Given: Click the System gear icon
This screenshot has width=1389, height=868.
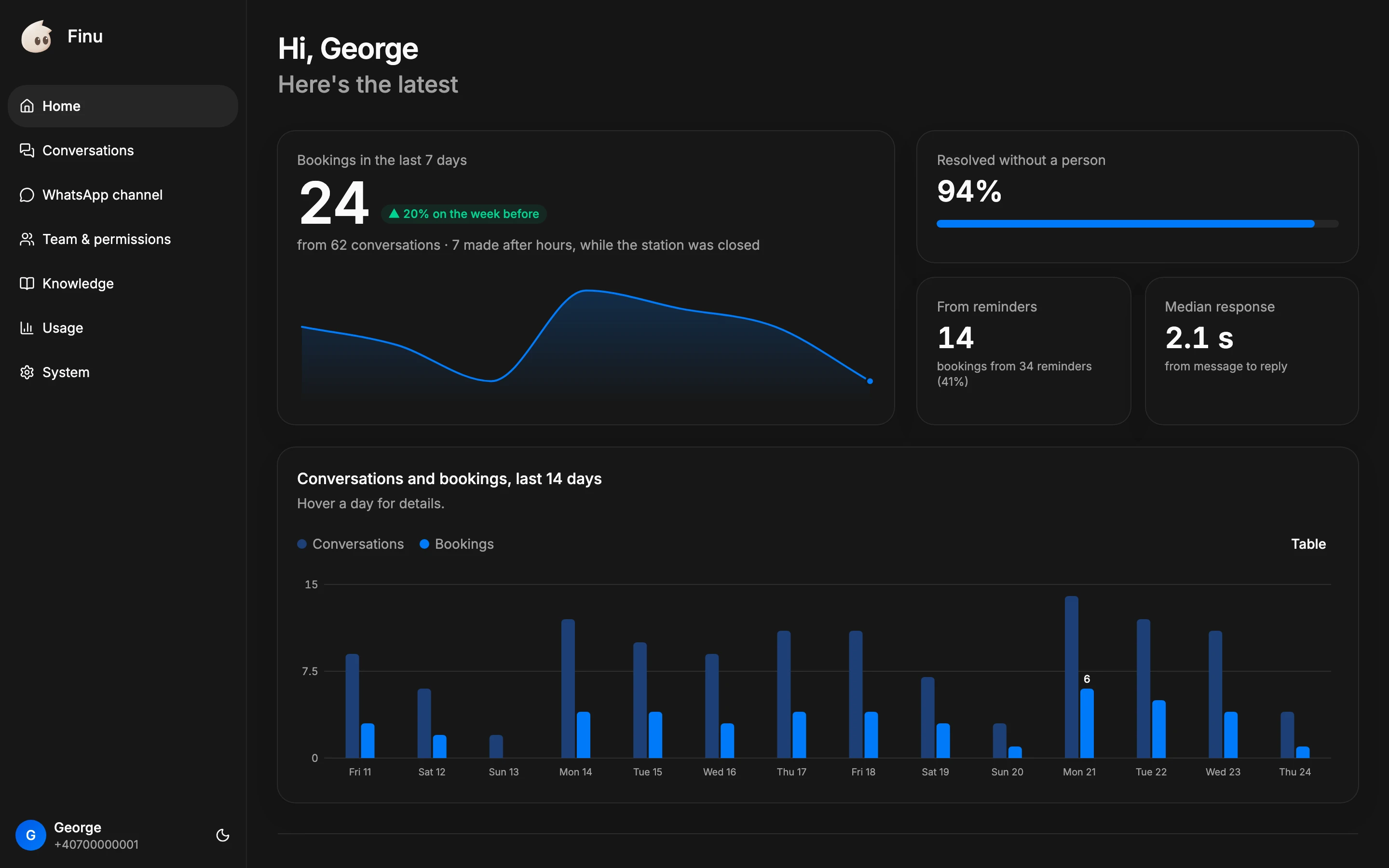Looking at the screenshot, I should pos(27,372).
